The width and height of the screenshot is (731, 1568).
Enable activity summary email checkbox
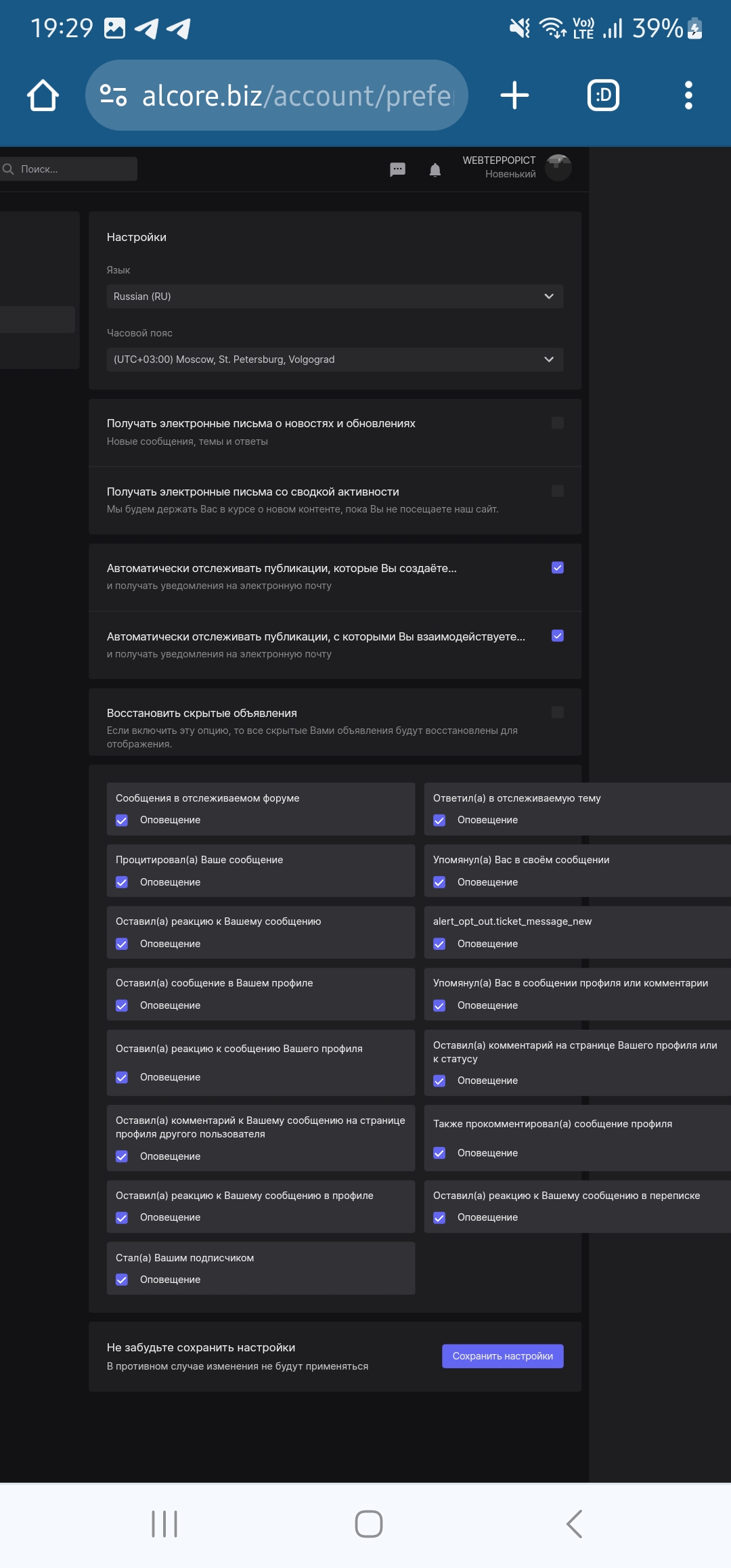(x=558, y=491)
